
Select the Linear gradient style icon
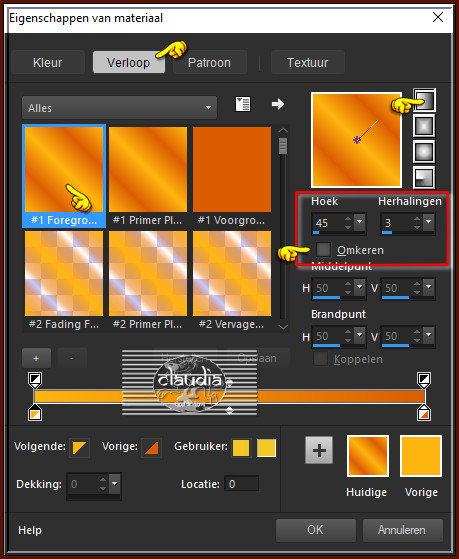[x=424, y=100]
